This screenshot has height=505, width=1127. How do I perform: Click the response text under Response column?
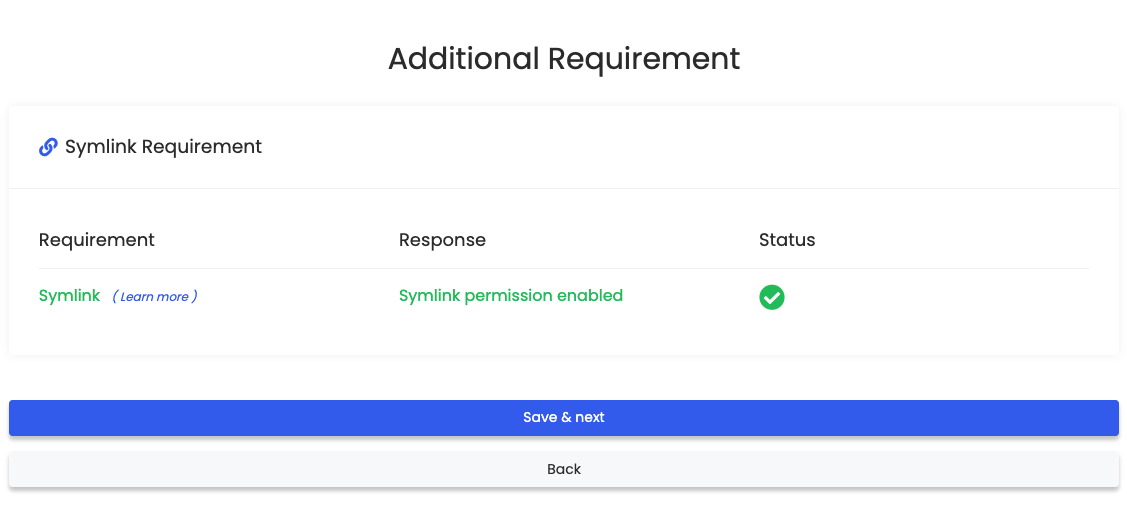click(x=510, y=296)
